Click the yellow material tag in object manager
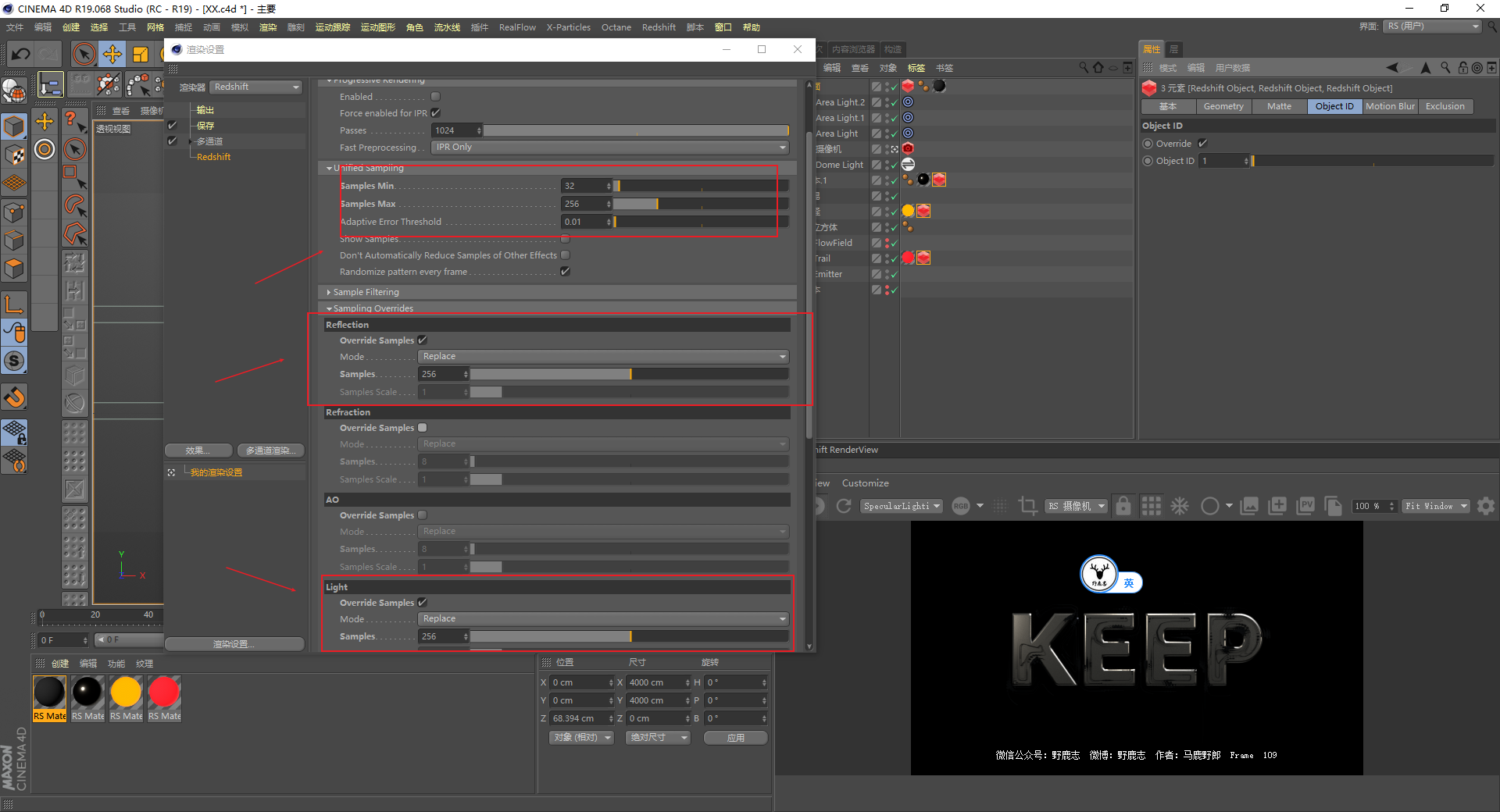 908,211
